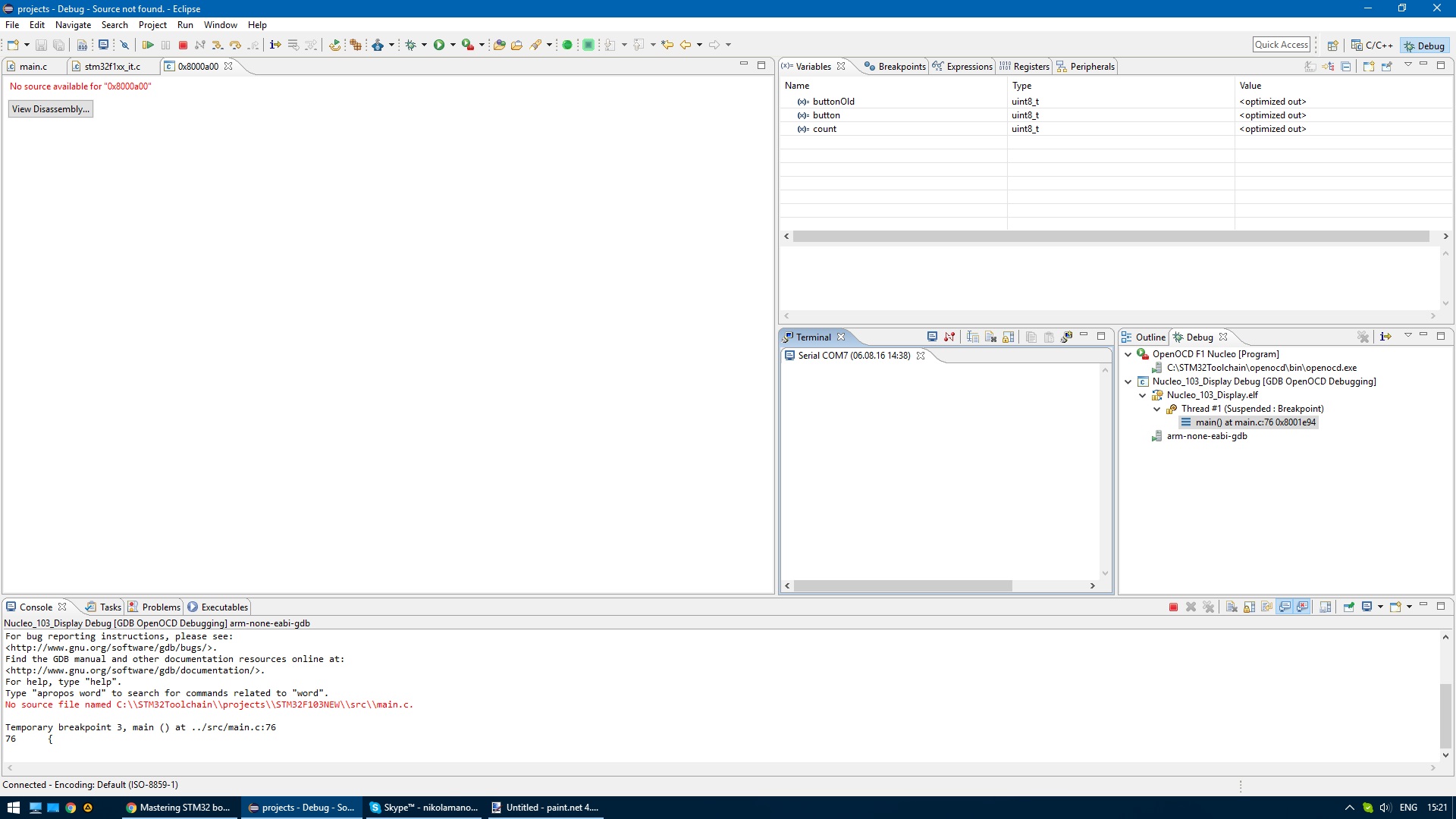Click the Open Perspective icon
1456x819 pixels.
[x=1332, y=45]
